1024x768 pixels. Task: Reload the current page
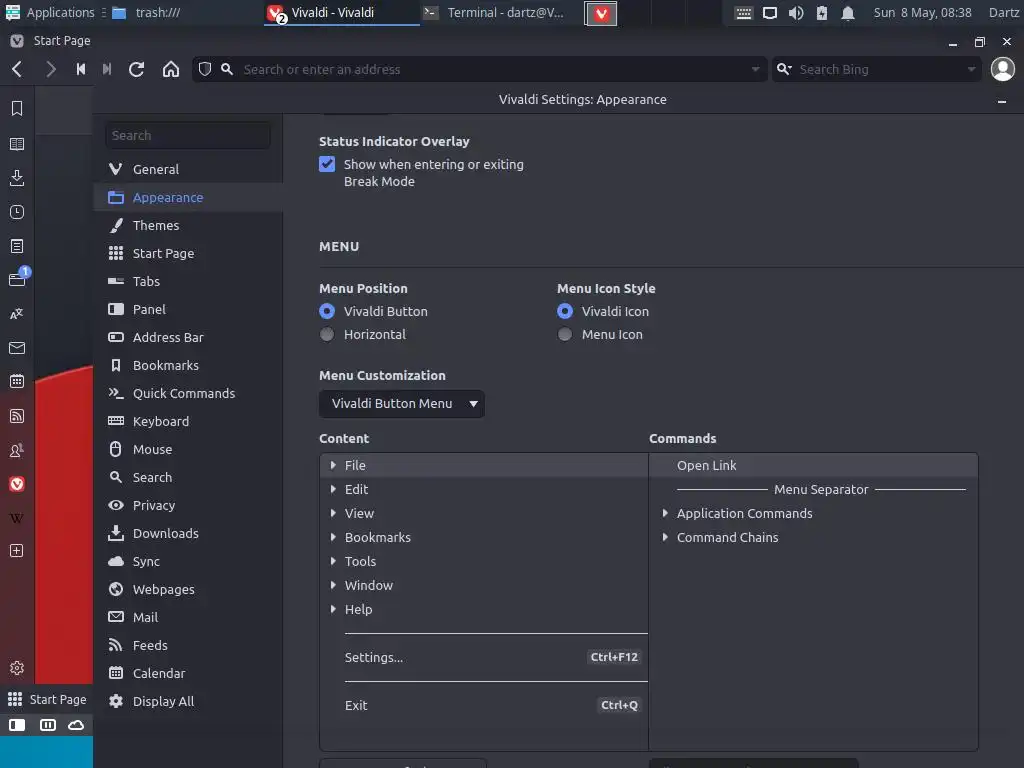click(x=136, y=69)
